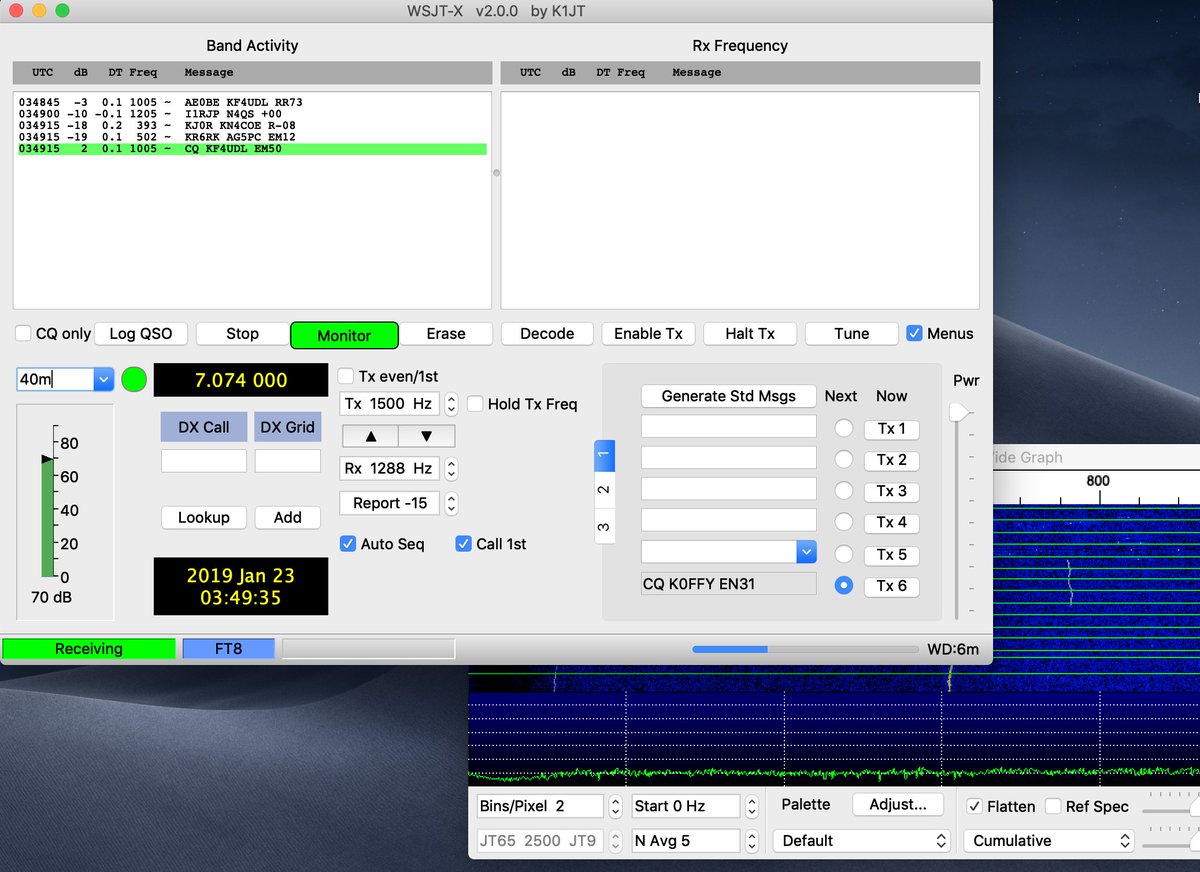Click the DX Grid input field

pos(287,461)
